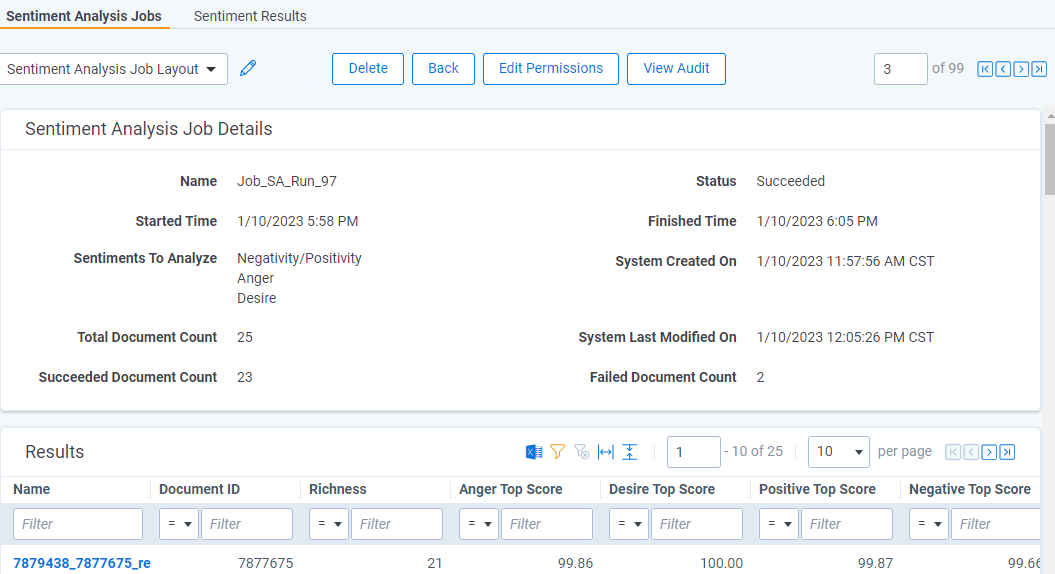Image resolution: width=1055 pixels, height=574 pixels.
Task: Sort by Negative Top Score header
Action: pos(970,489)
